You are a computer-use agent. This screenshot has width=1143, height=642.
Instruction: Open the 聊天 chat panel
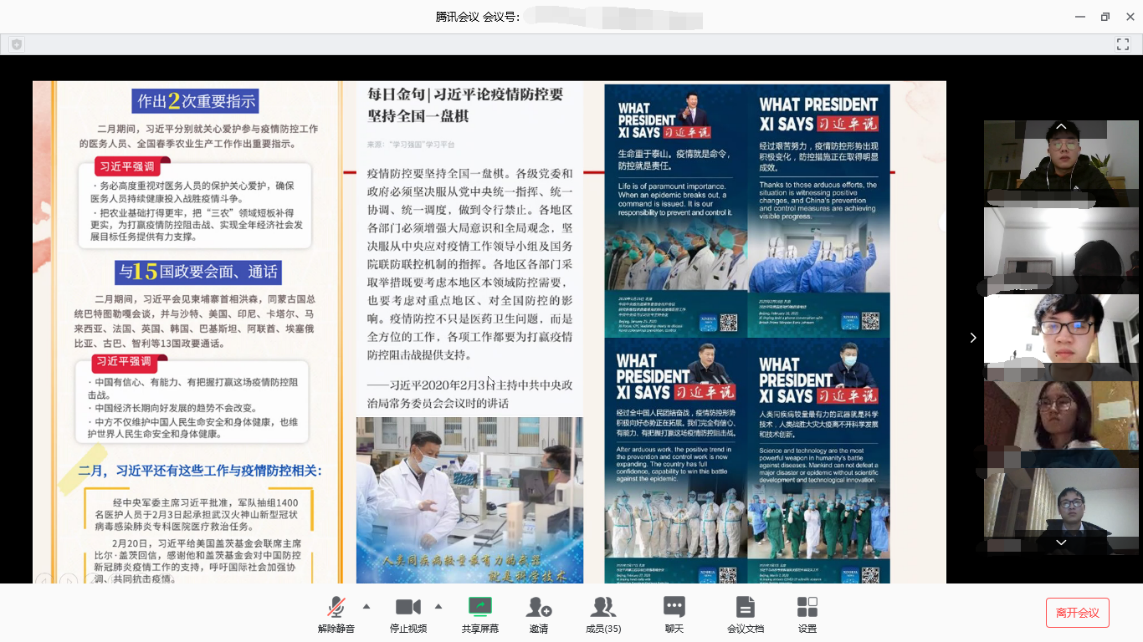click(674, 612)
